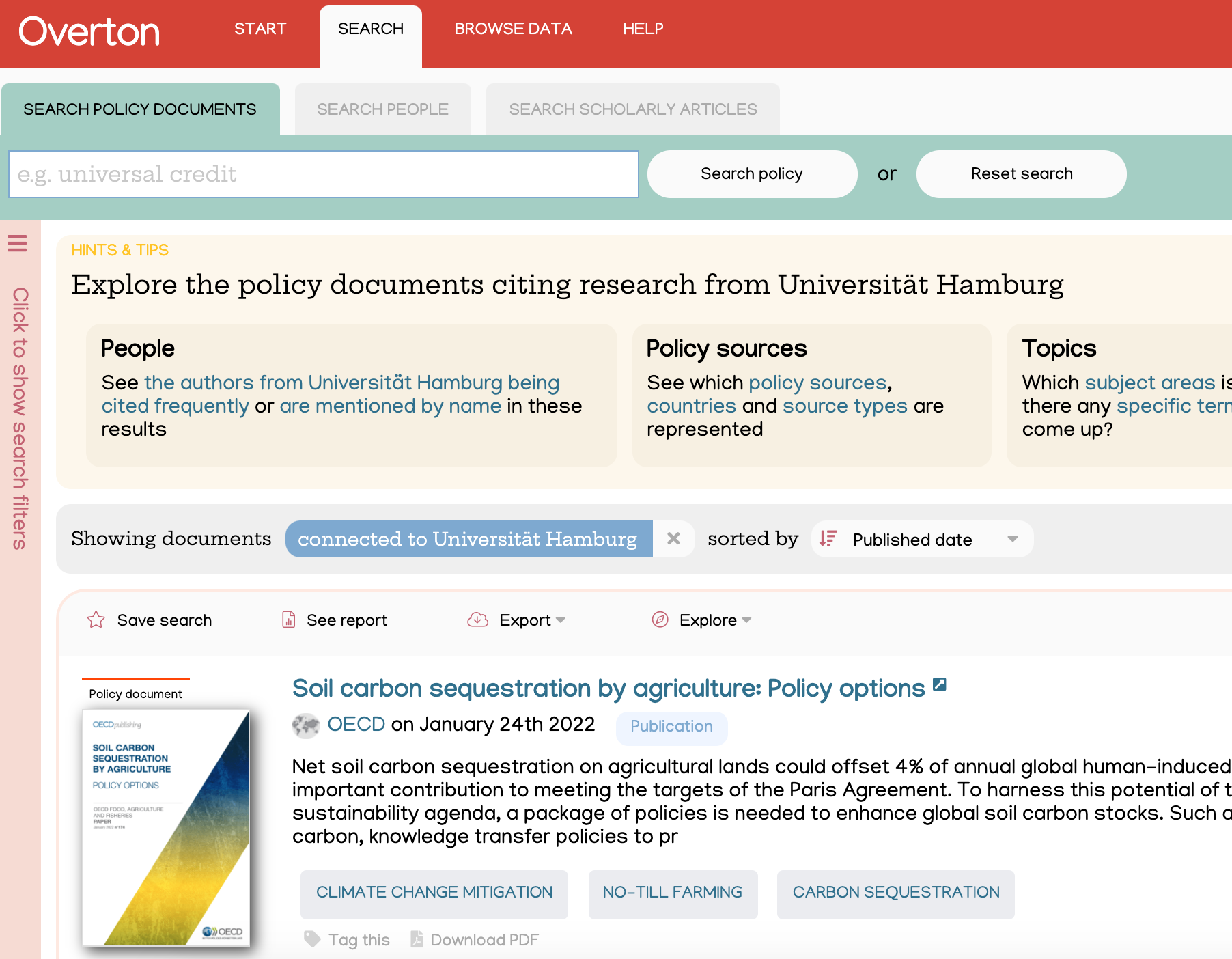Open See report via its document icon
The height and width of the screenshot is (959, 1232).
[288, 620]
